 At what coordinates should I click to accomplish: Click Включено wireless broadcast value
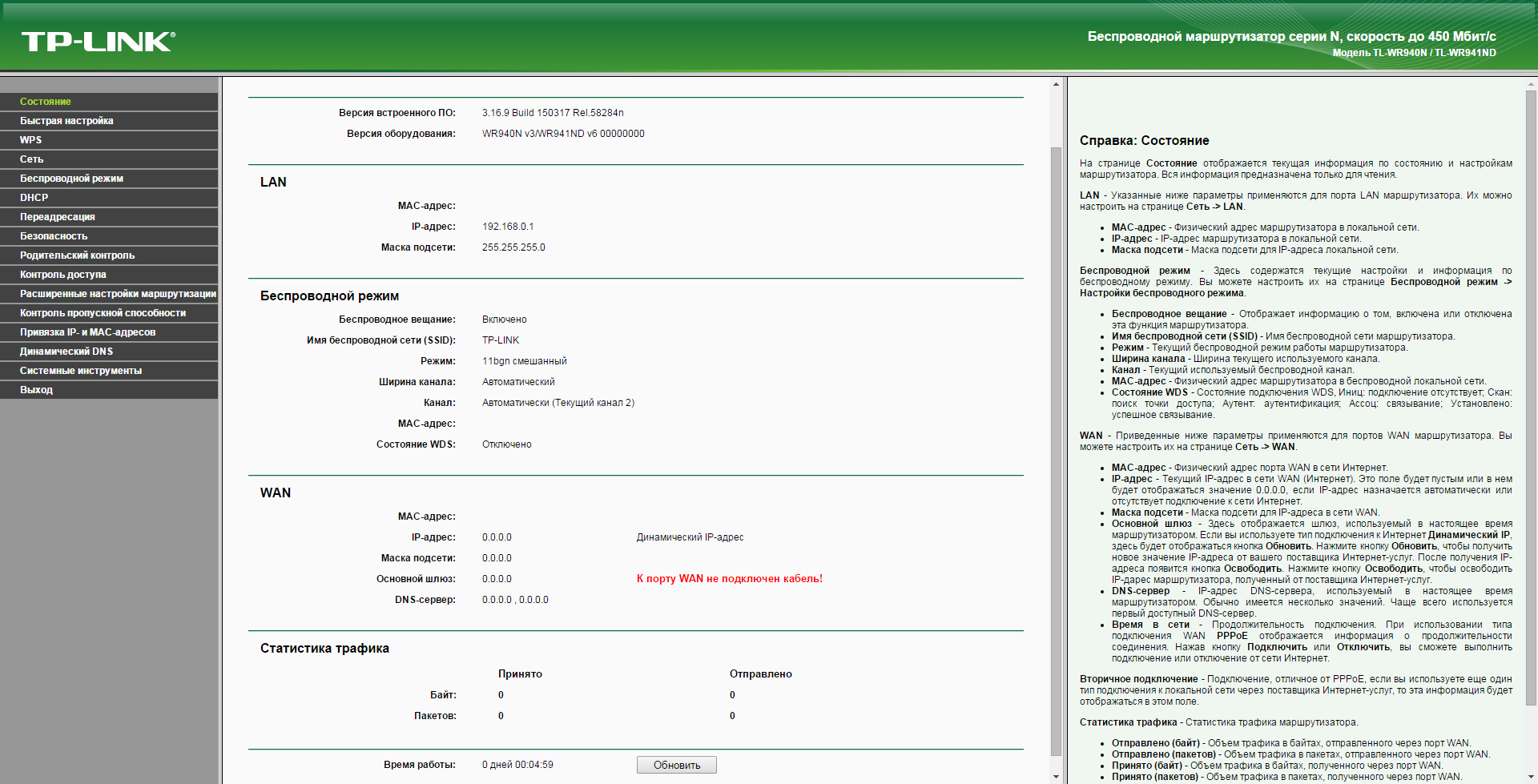(505, 320)
